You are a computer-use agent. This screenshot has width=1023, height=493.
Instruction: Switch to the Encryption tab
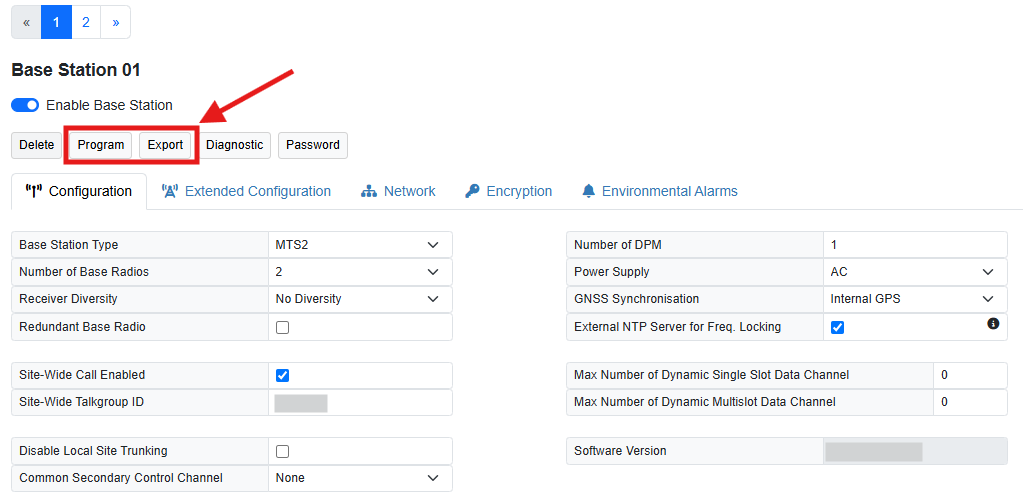[x=508, y=191]
